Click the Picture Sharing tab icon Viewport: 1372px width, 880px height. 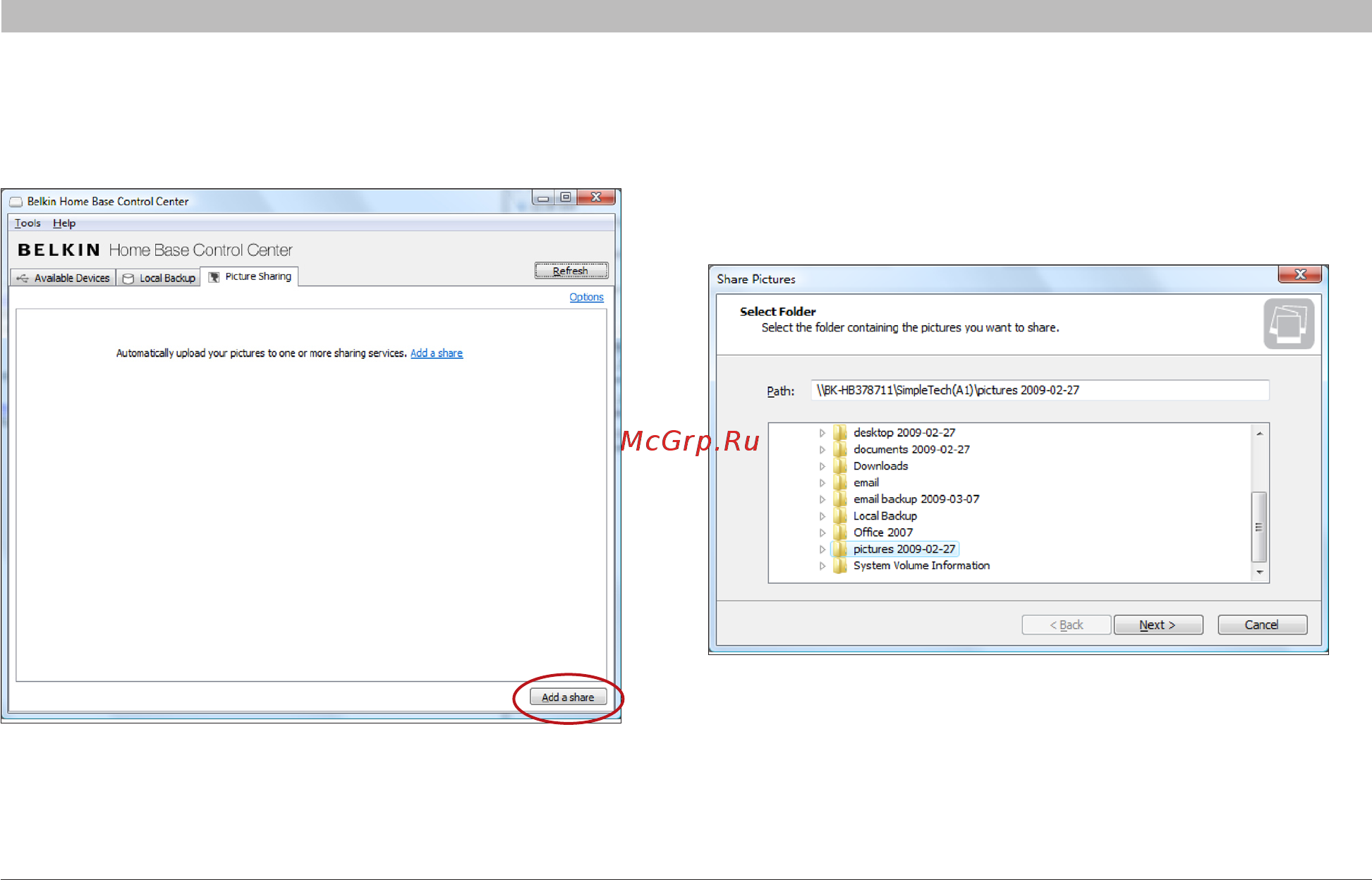click(214, 277)
